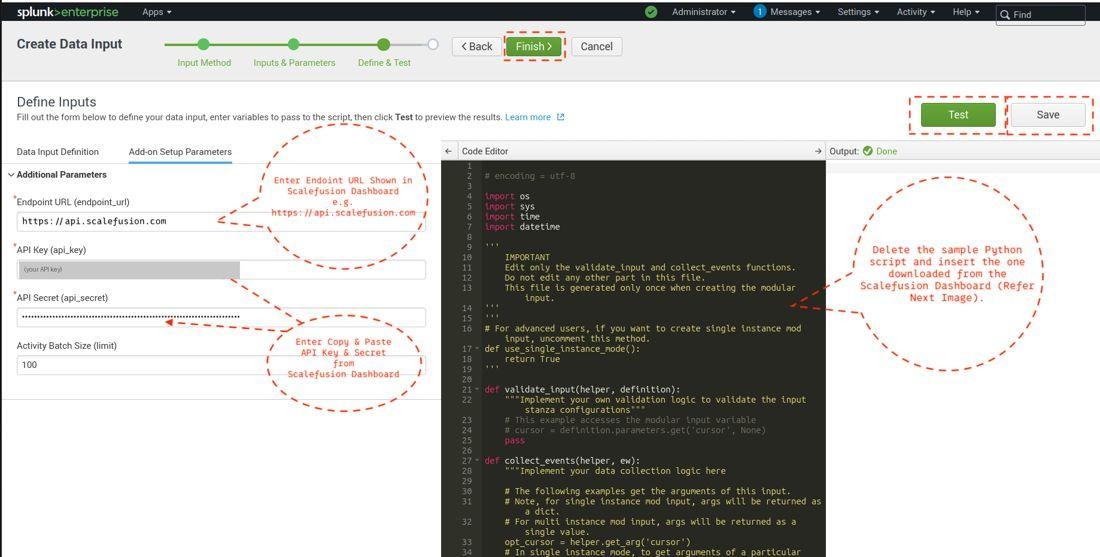Click the search magnifier icon in Find box
Image resolution: width=1100 pixels, height=557 pixels.
click(x=1005, y=15)
